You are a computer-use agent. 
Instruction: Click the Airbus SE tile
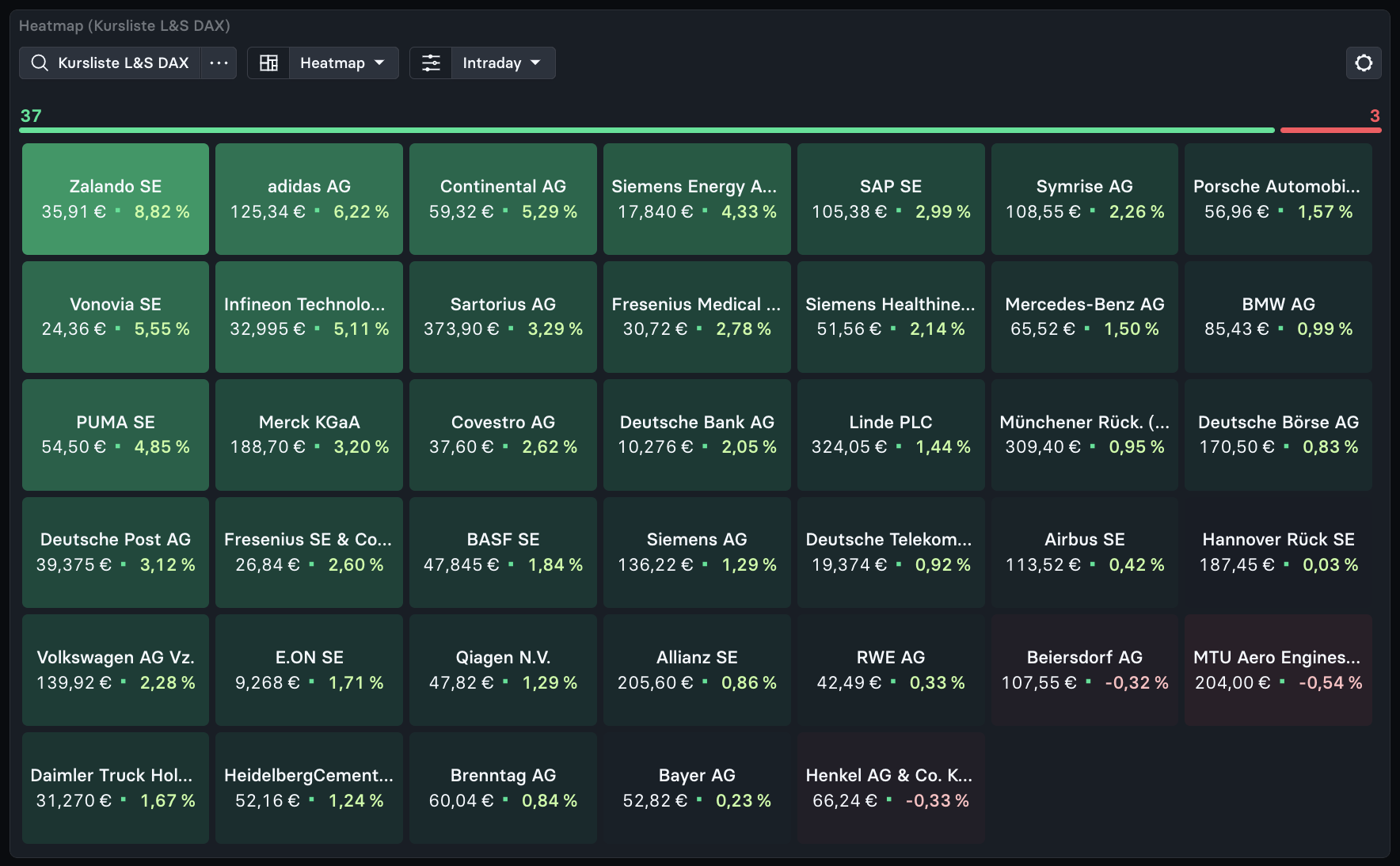point(1085,552)
